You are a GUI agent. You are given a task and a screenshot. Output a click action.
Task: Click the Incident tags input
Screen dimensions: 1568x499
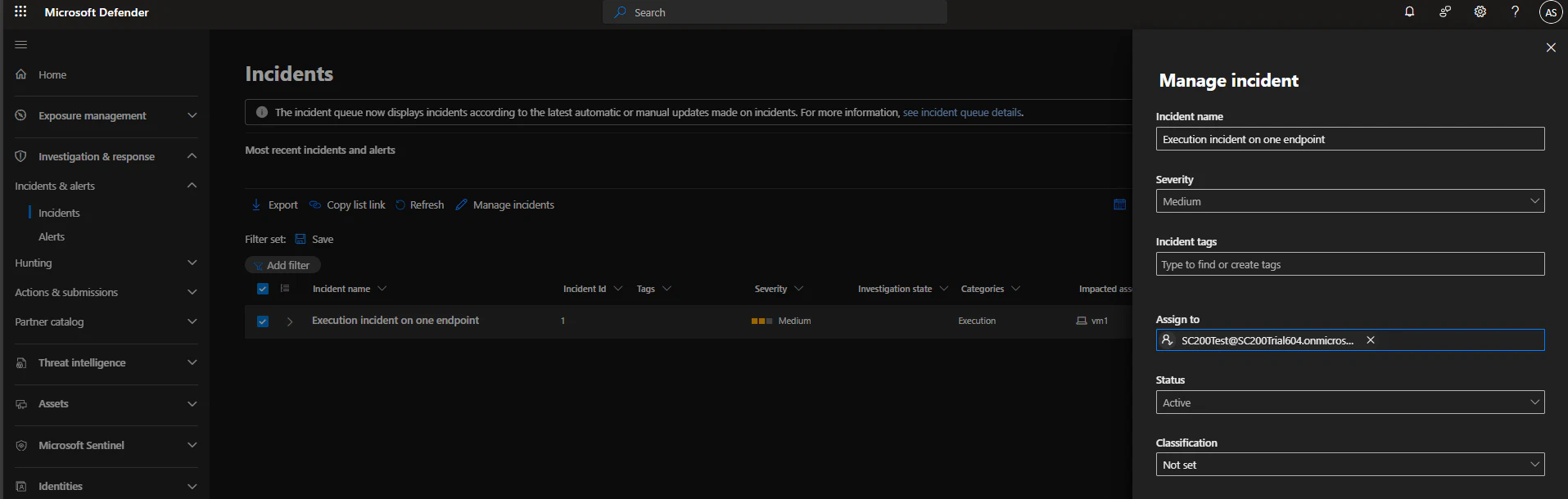(x=1350, y=264)
